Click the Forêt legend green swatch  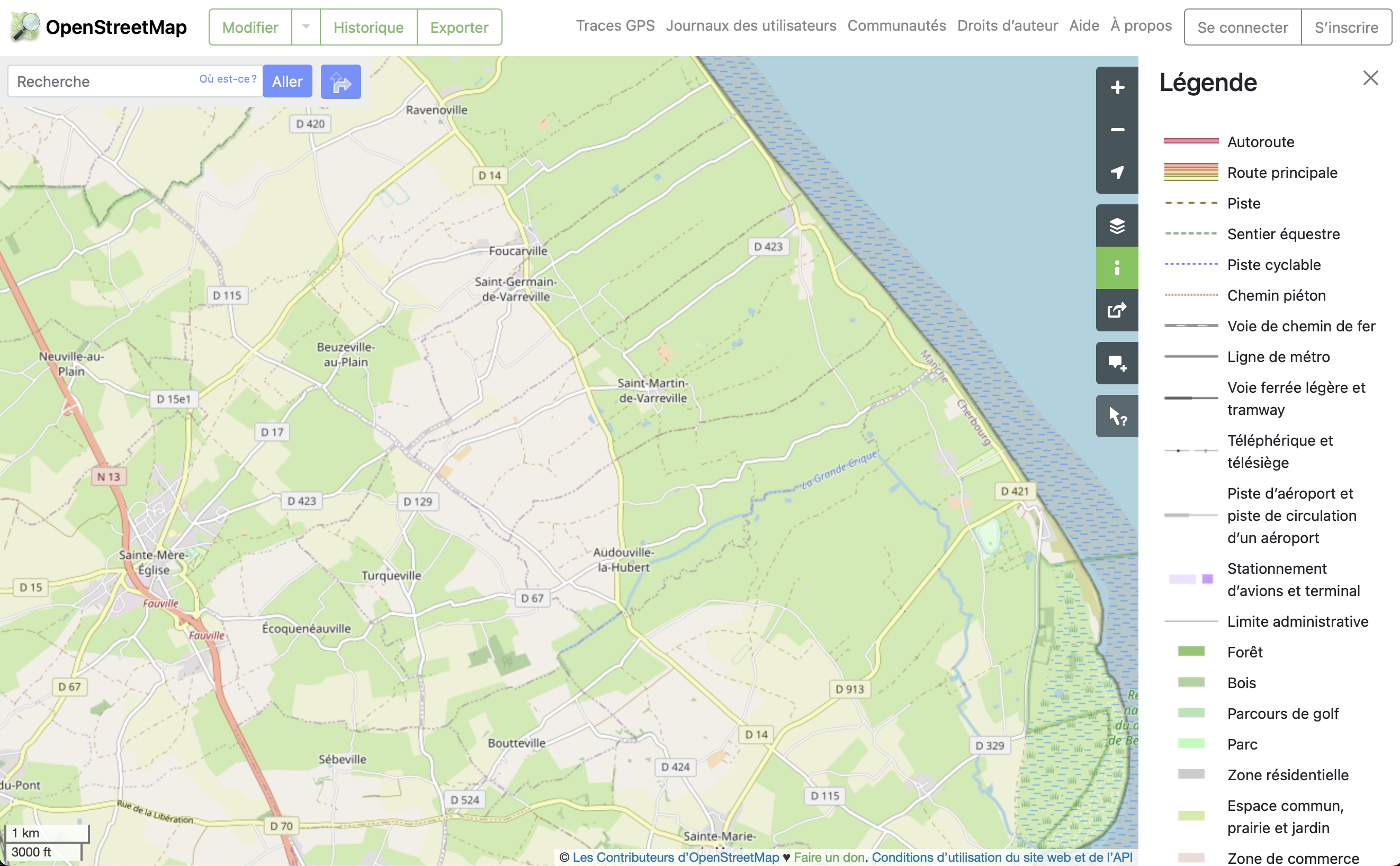point(1191,651)
